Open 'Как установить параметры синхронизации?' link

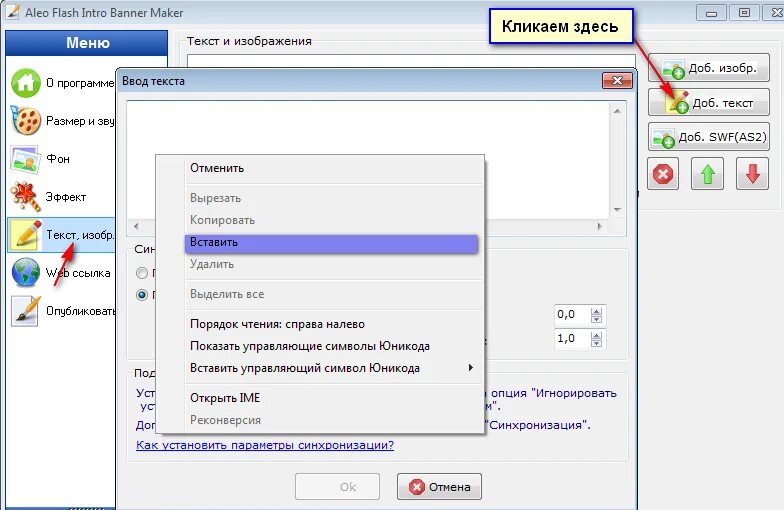tap(264, 445)
